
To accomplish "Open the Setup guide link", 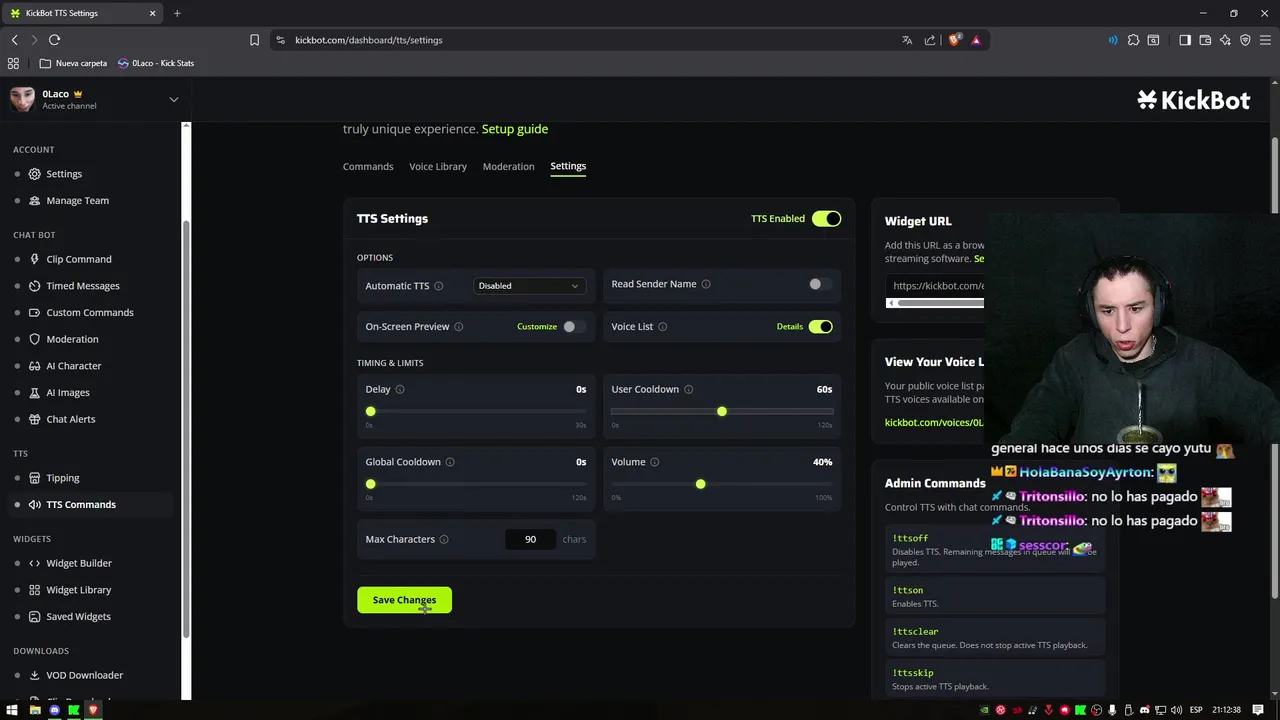I will click(x=515, y=129).
